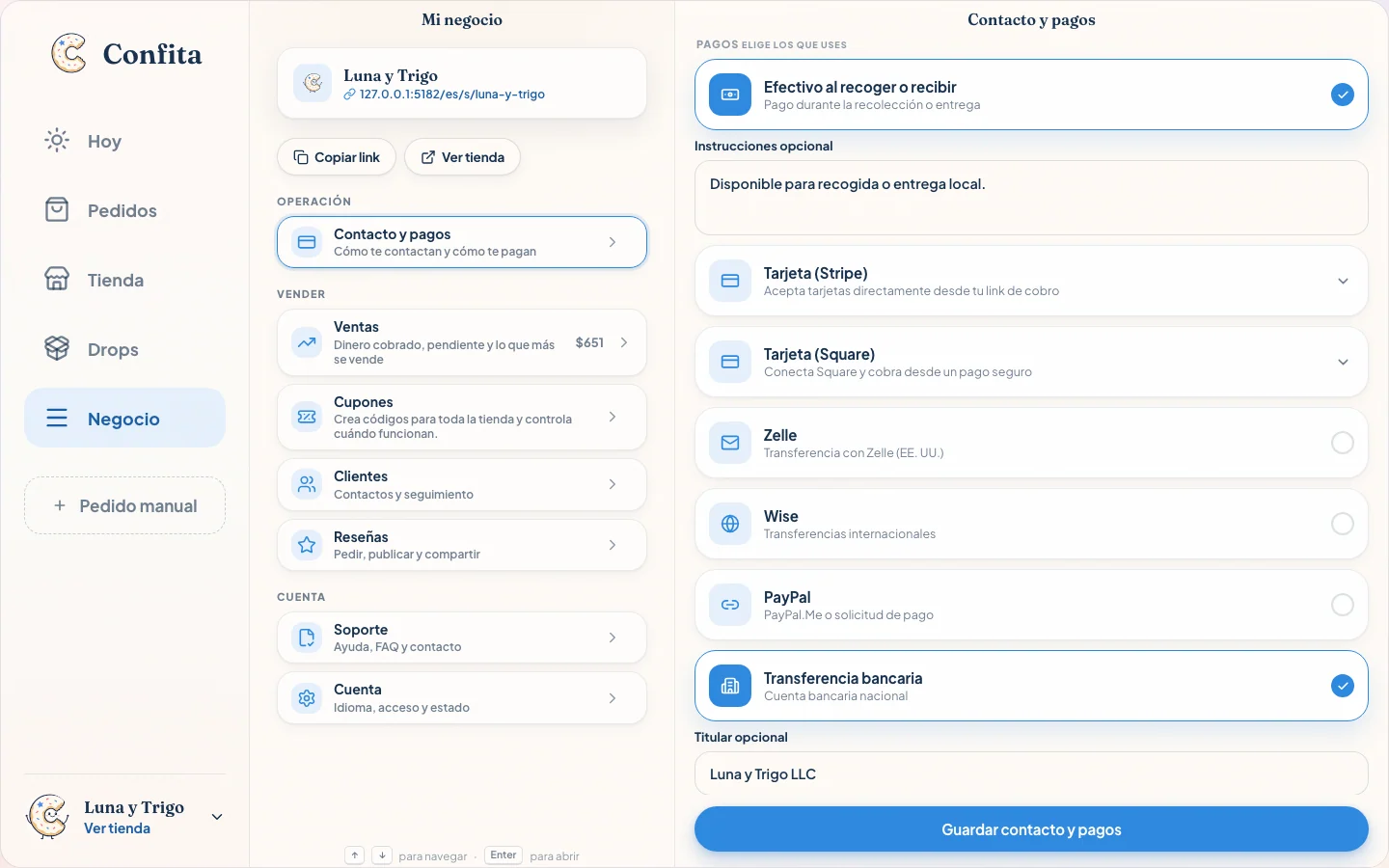Open Ventas via its chevron

tap(624, 342)
